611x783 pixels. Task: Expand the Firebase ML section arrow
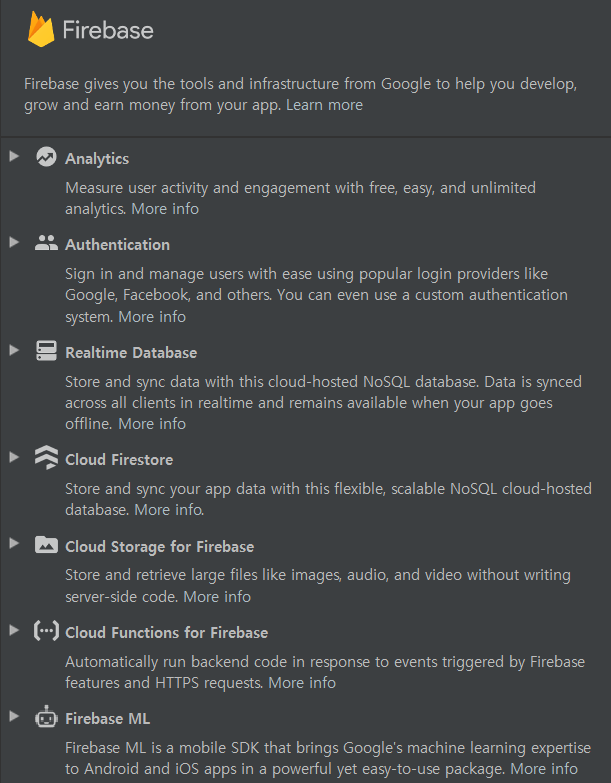(x=14, y=717)
